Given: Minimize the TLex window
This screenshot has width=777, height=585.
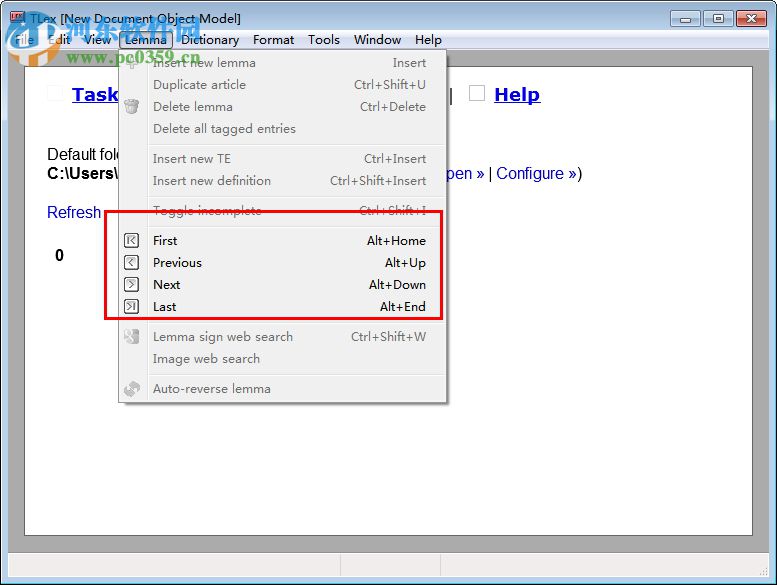Looking at the screenshot, I should coord(685,19).
